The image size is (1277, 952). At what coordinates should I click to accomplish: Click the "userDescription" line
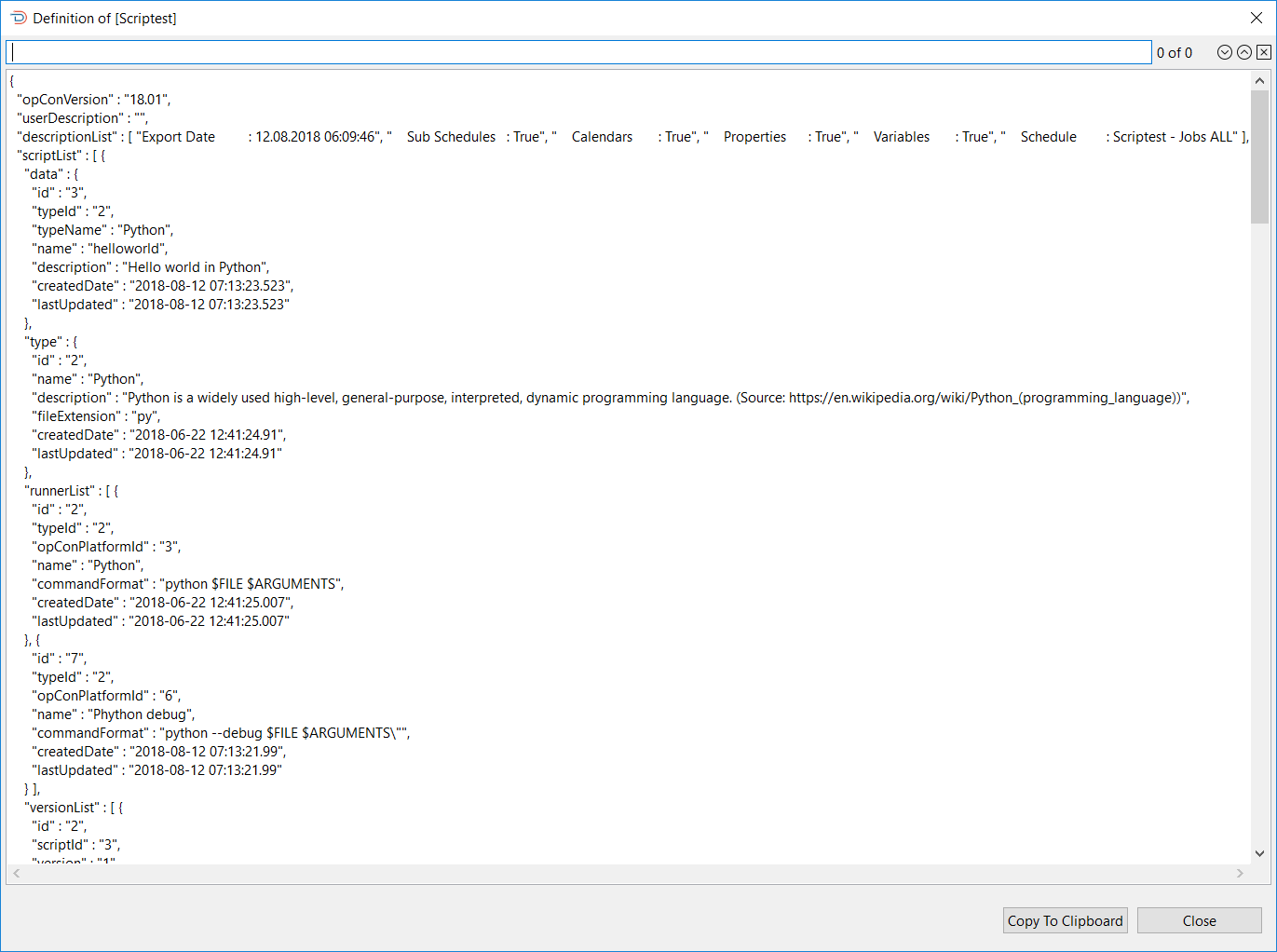click(x=83, y=118)
